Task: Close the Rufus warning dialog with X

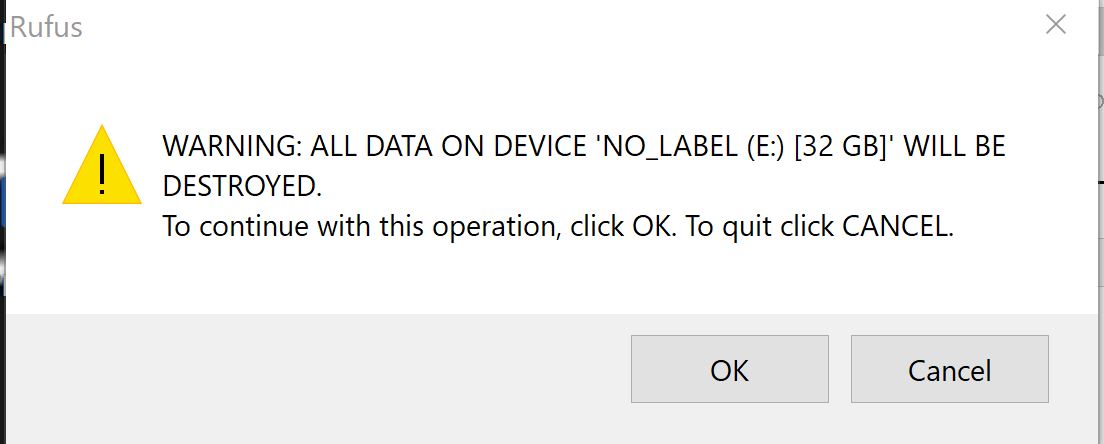Action: tap(1055, 25)
